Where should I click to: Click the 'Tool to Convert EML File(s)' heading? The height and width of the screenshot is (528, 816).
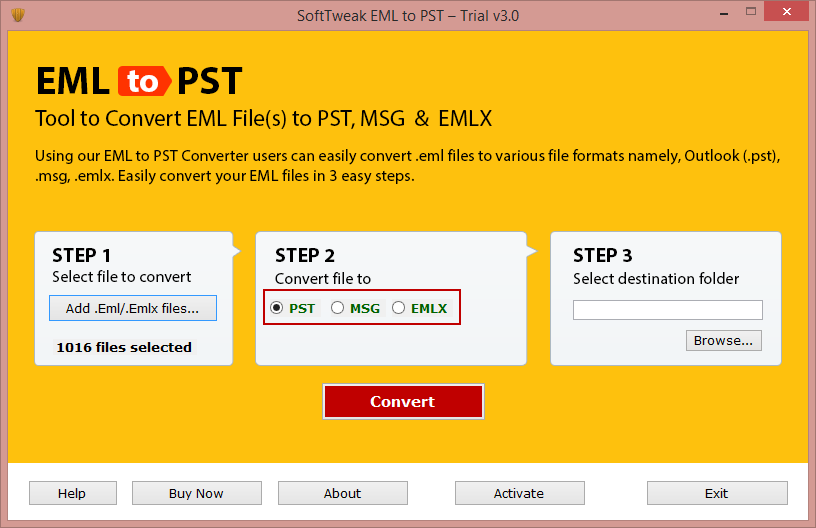pyautogui.click(x=263, y=119)
